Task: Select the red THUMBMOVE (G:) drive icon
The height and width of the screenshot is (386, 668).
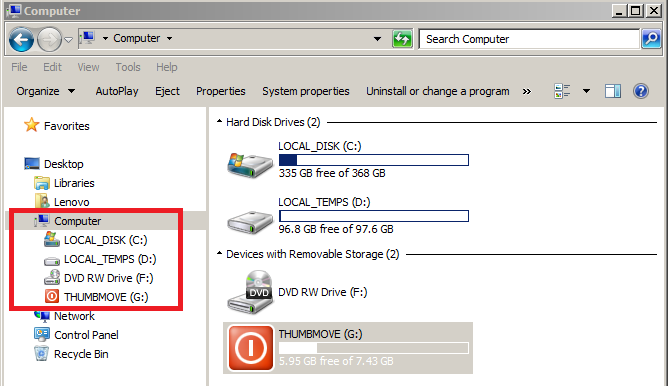Action: [250, 348]
